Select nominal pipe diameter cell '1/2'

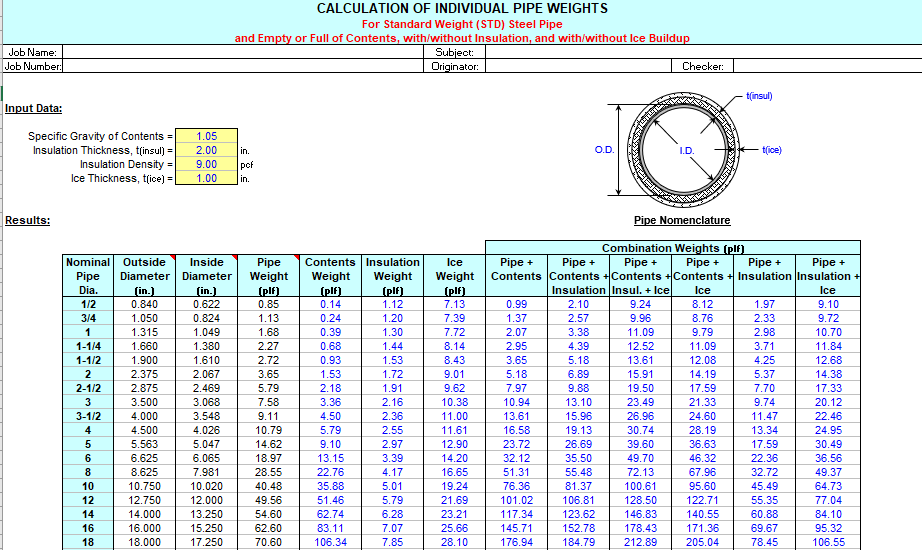click(88, 304)
